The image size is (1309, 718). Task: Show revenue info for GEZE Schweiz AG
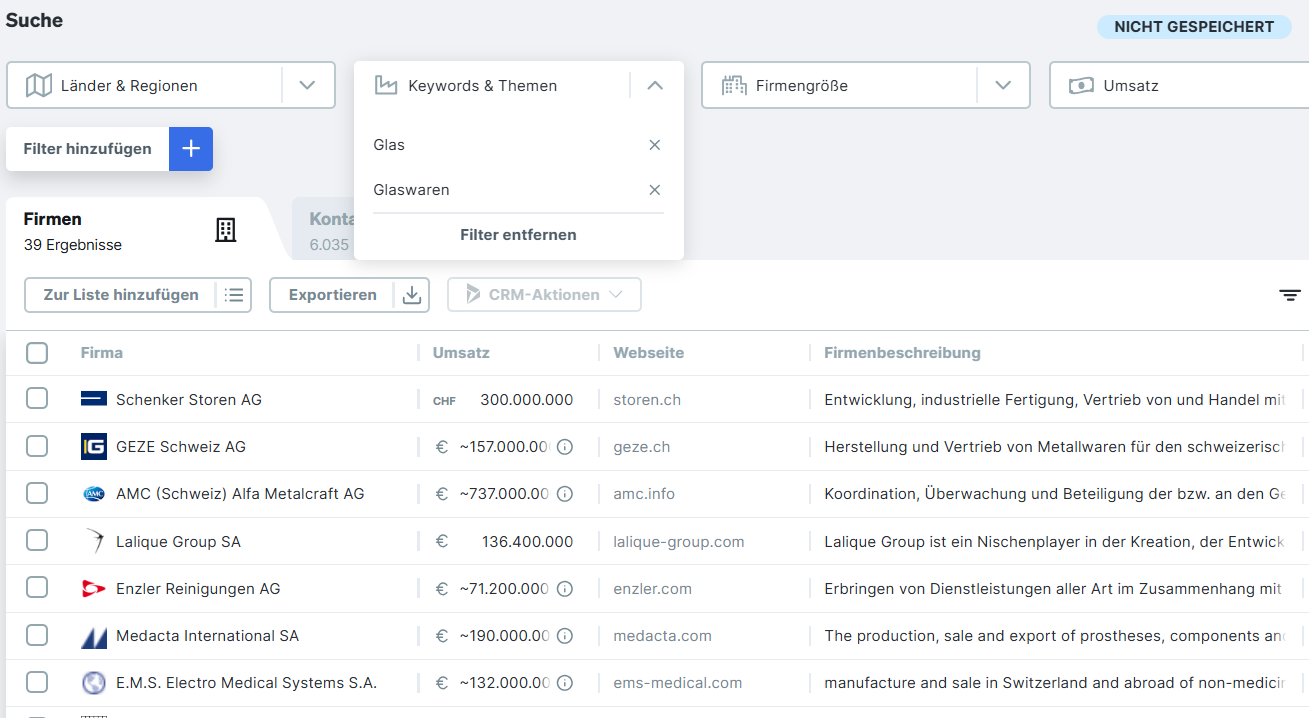(564, 447)
